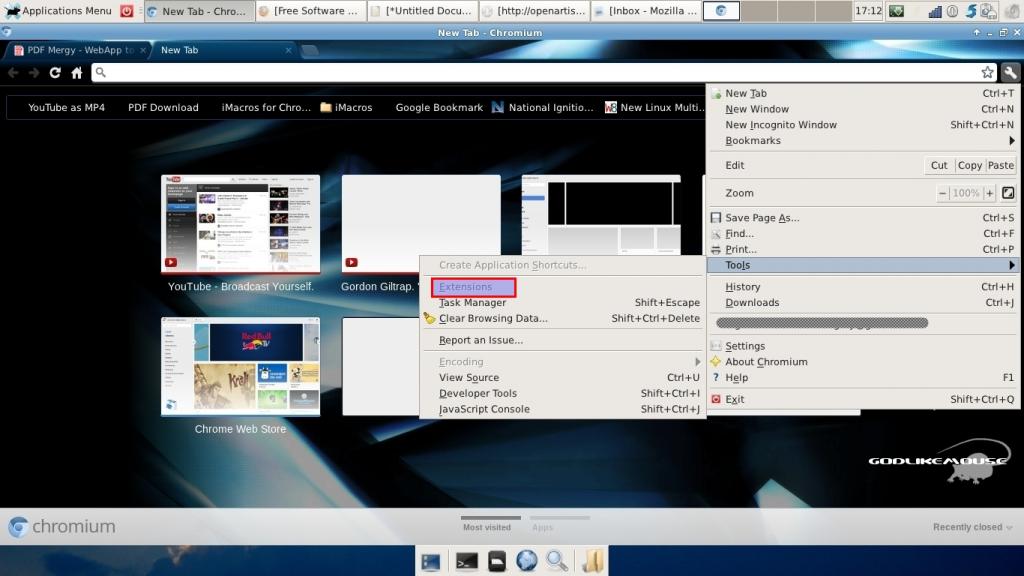Click the Paste button in the Edit row
The image size is (1024, 576).
pos(1000,165)
